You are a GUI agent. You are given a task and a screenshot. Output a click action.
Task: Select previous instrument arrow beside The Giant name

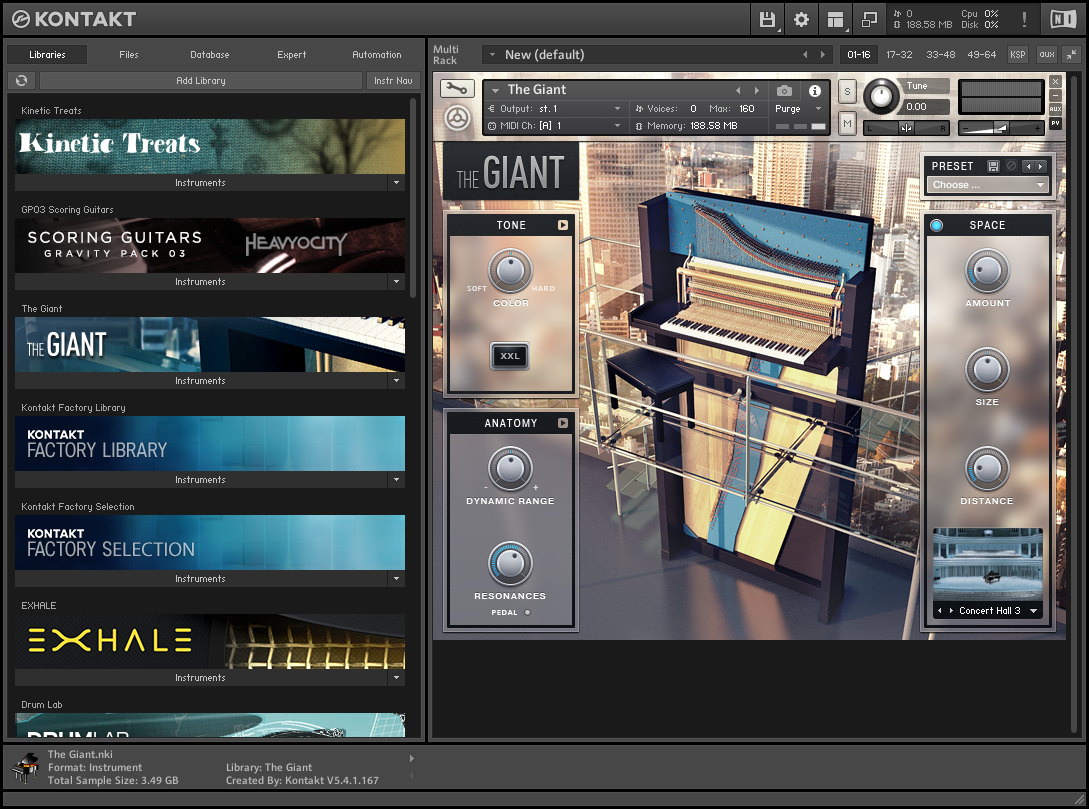[738, 90]
